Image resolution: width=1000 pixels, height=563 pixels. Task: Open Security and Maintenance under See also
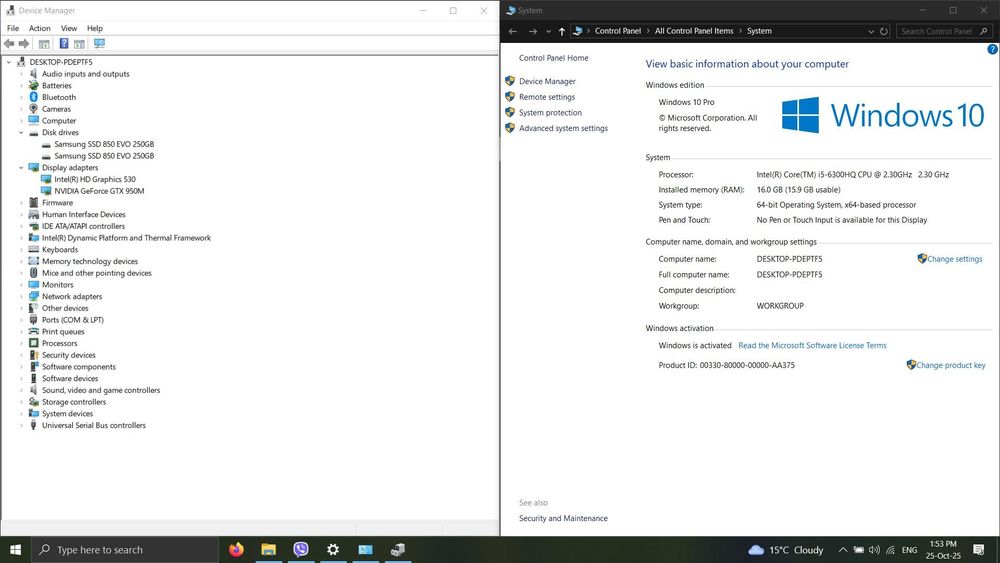coord(563,518)
